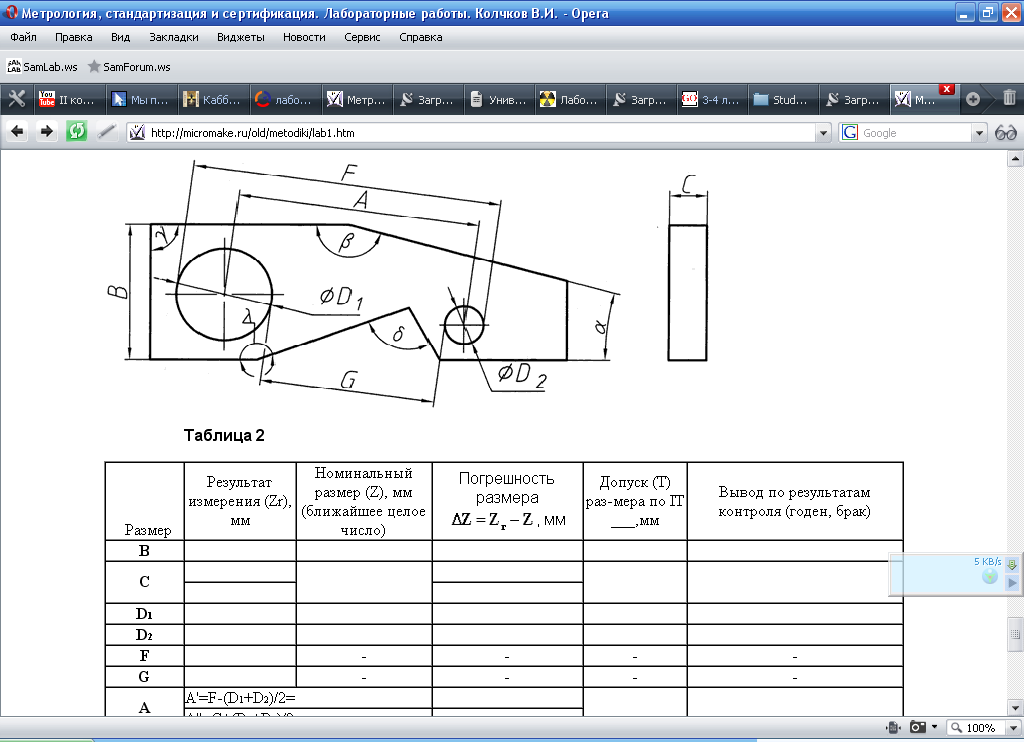Go forward with the Forward arrow

[x=46, y=132]
